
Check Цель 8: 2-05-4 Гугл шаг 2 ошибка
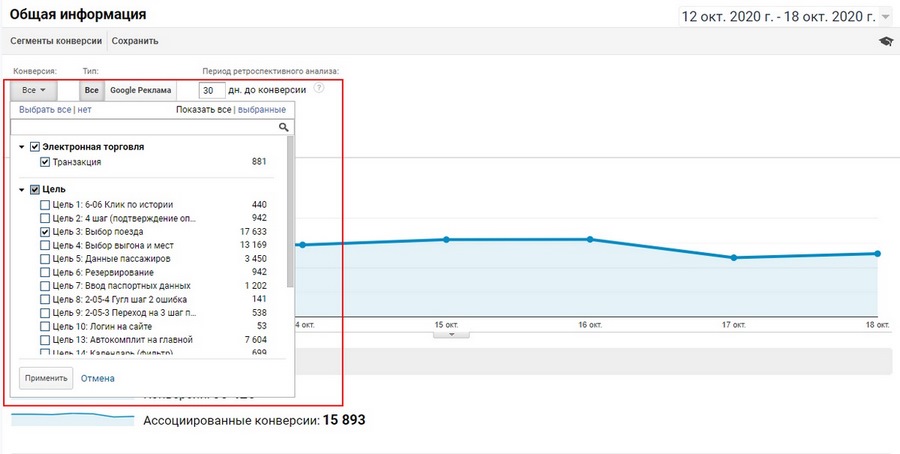(x=45, y=299)
